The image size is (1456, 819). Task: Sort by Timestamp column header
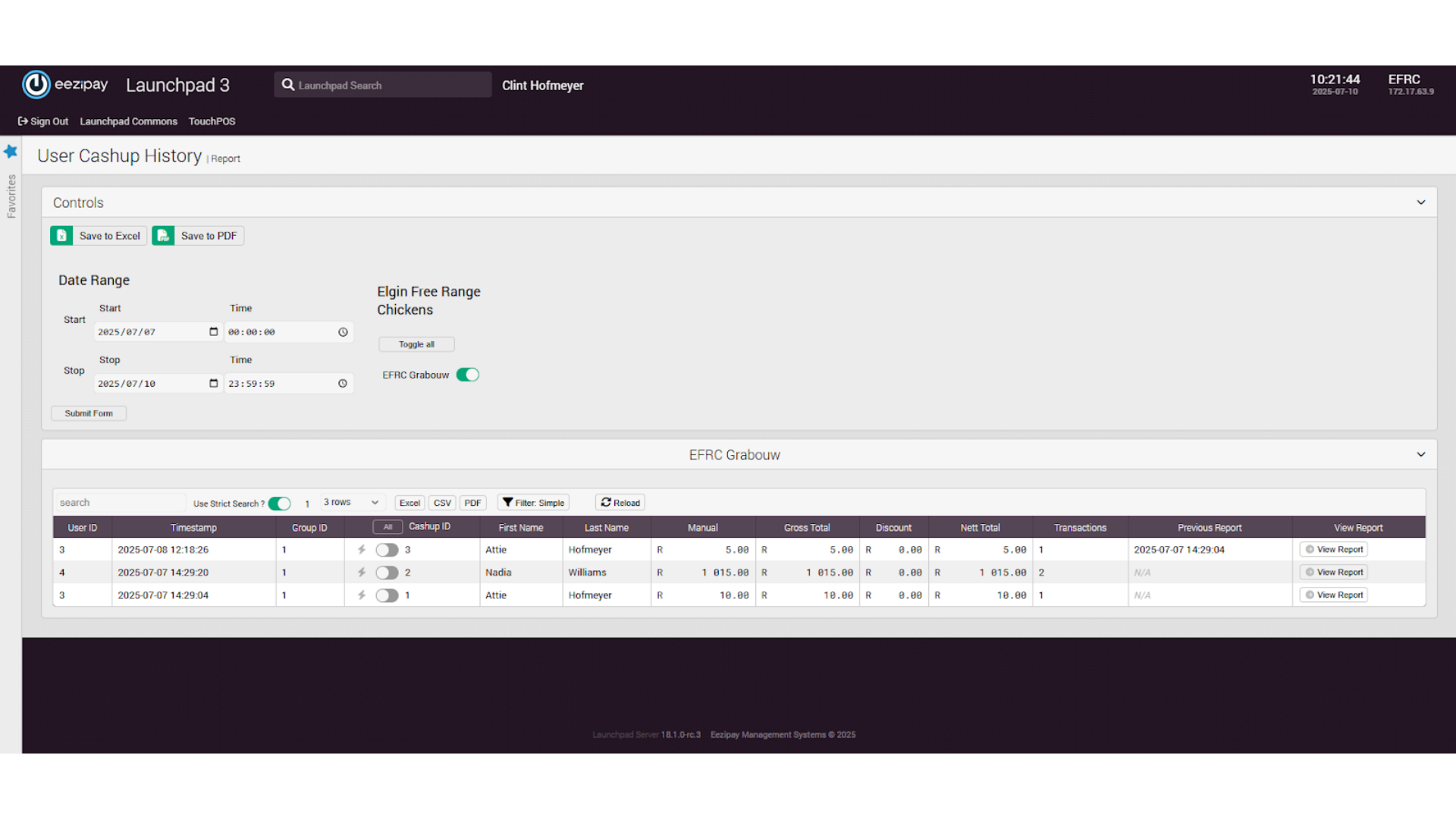(193, 528)
